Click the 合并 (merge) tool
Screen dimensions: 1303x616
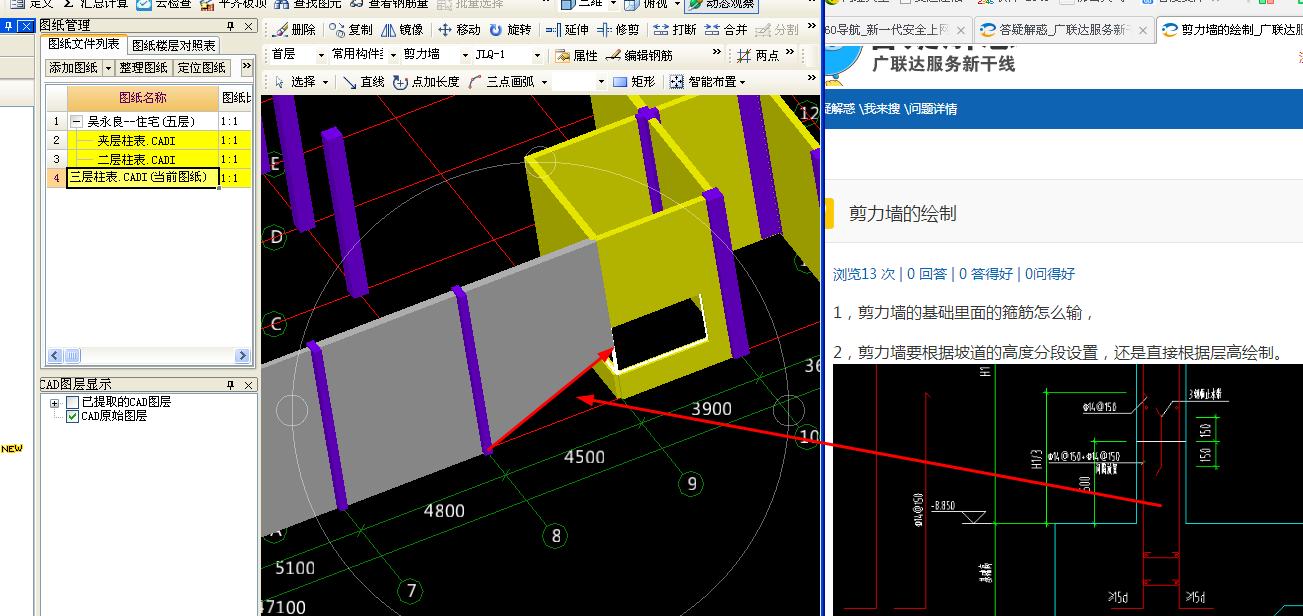[726, 30]
